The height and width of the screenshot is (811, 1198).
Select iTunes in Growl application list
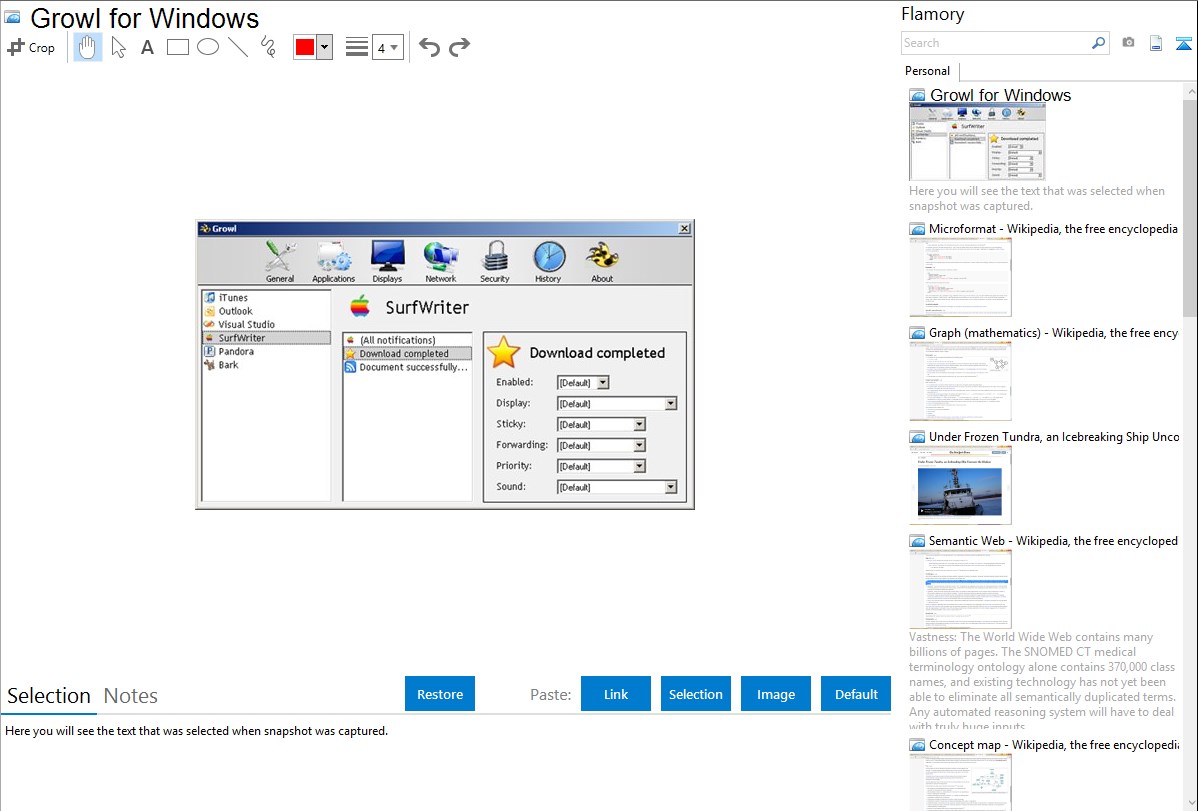(266, 297)
